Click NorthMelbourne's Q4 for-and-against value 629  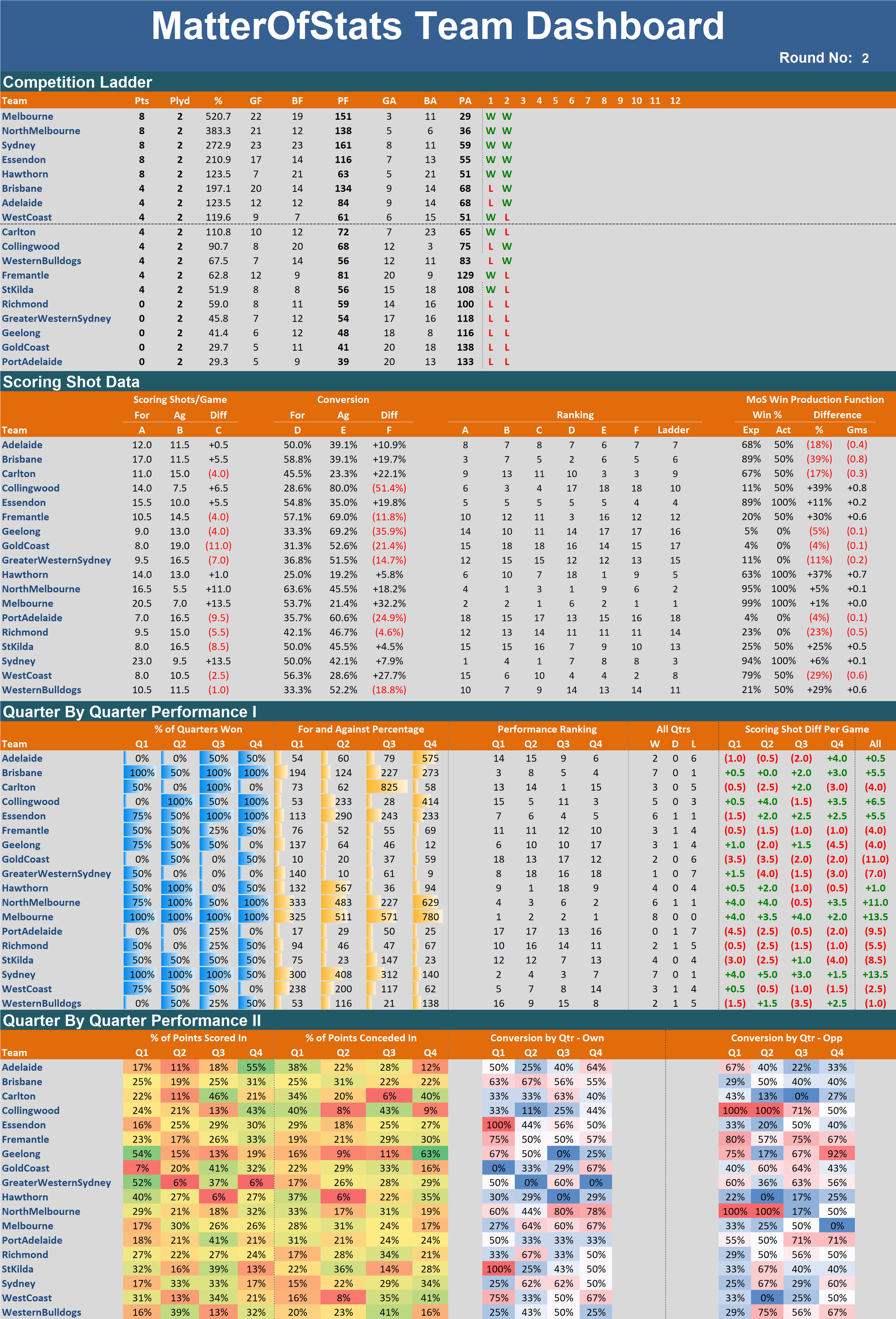[x=431, y=902]
